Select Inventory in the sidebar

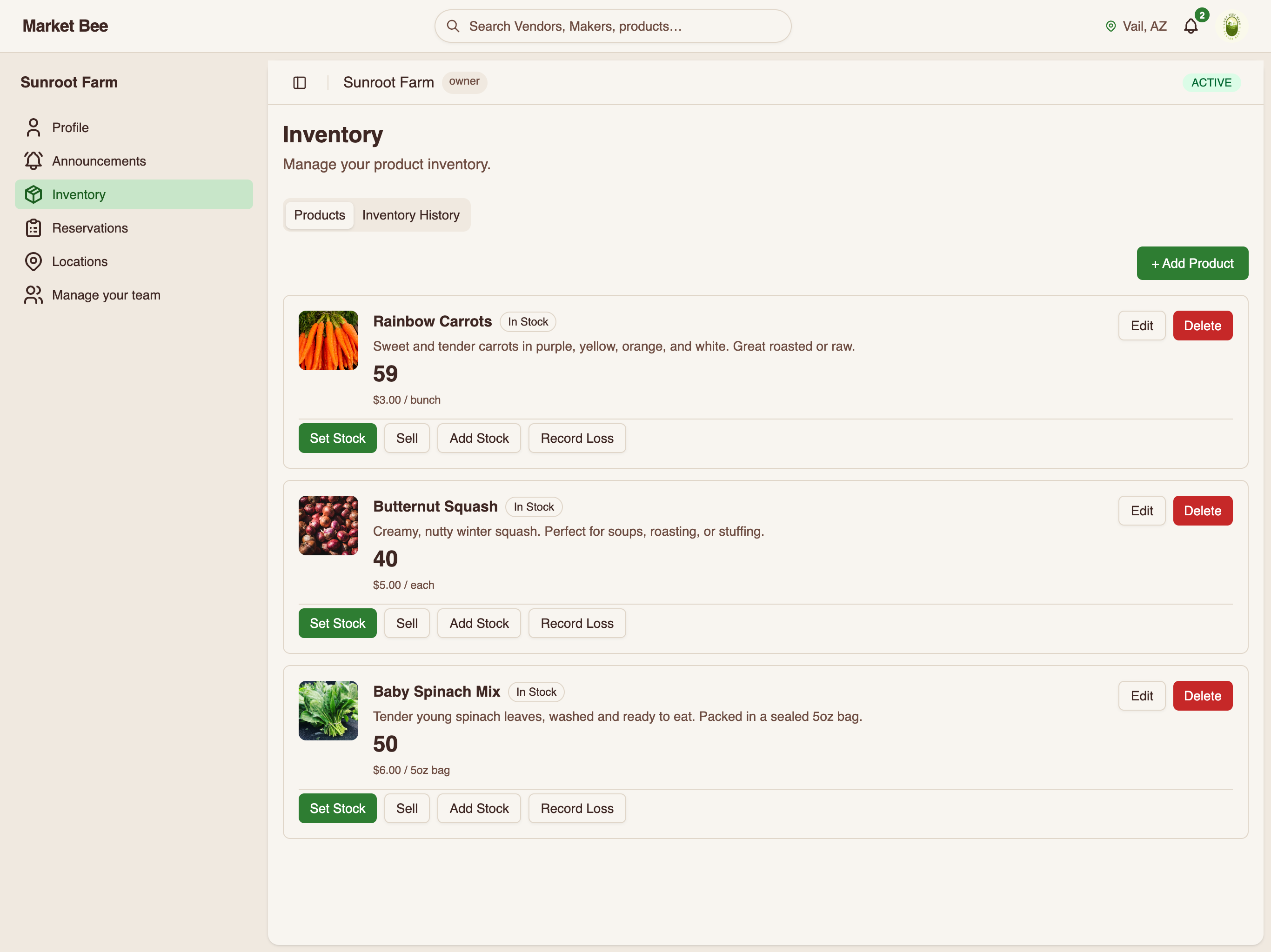click(134, 194)
